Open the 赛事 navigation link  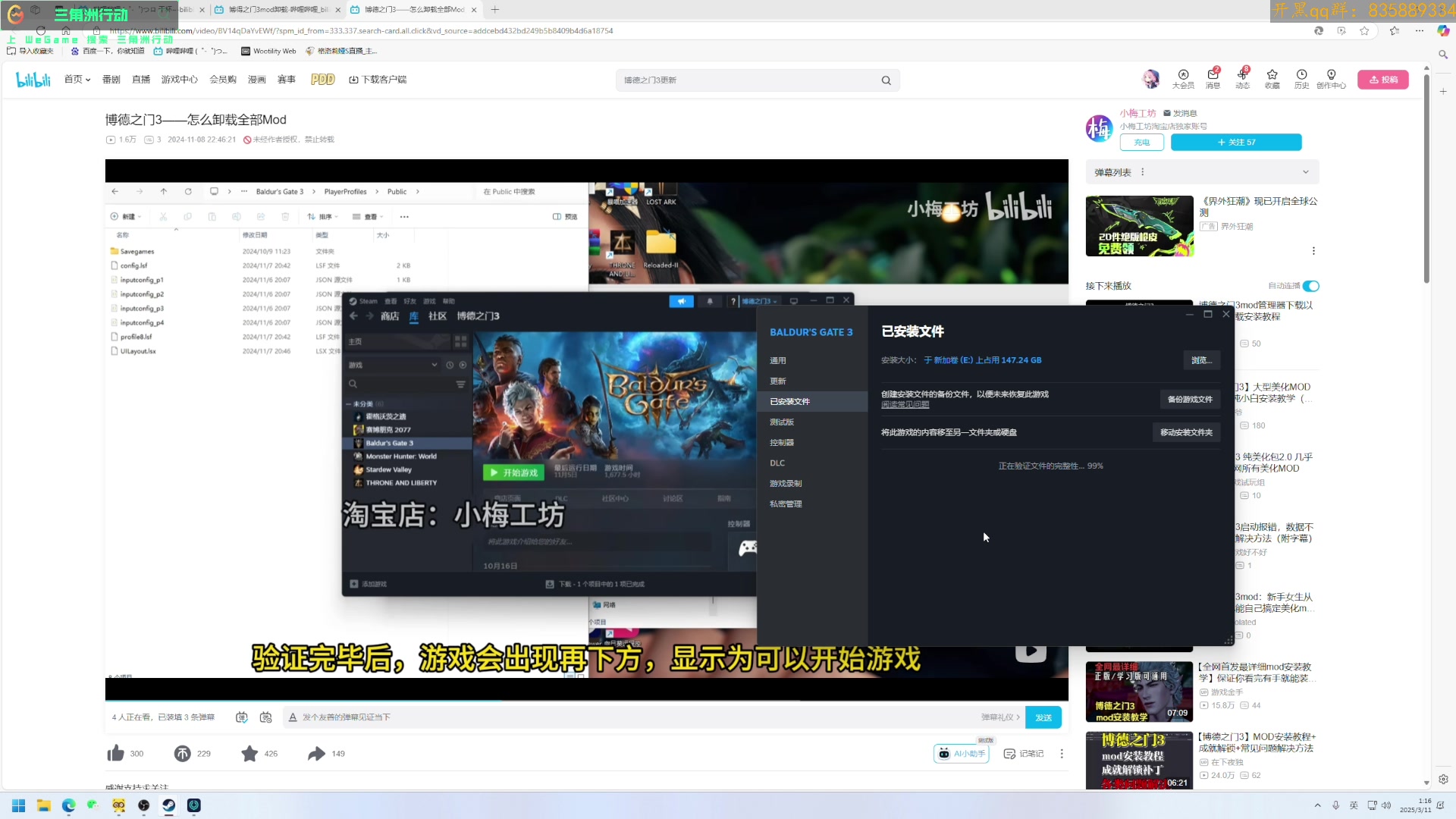pyautogui.click(x=287, y=80)
